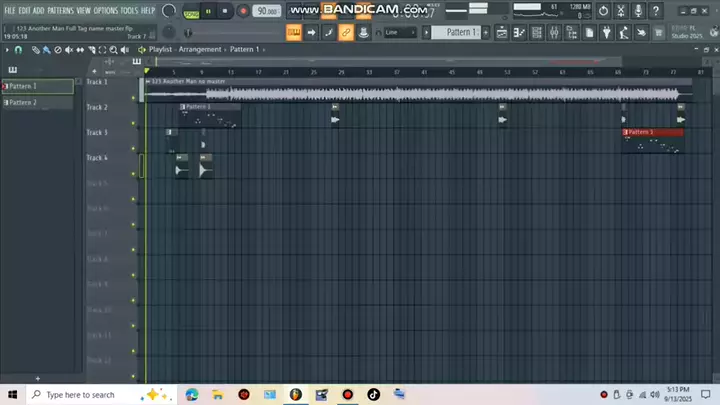
Task: Expand the playlist options arrow menu
Action: [x=7, y=49]
